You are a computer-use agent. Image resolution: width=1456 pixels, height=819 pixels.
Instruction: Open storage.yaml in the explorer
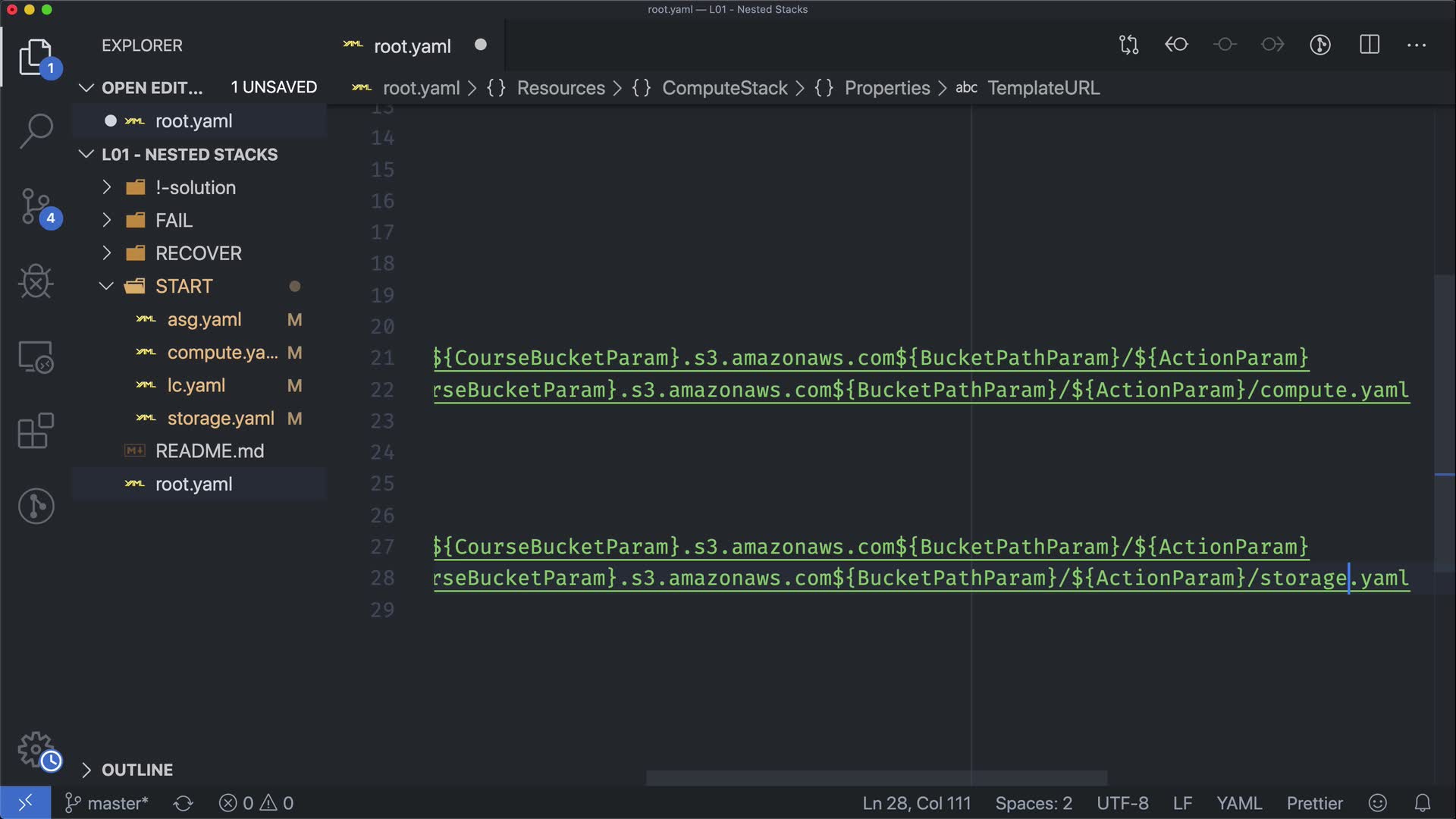coord(220,418)
